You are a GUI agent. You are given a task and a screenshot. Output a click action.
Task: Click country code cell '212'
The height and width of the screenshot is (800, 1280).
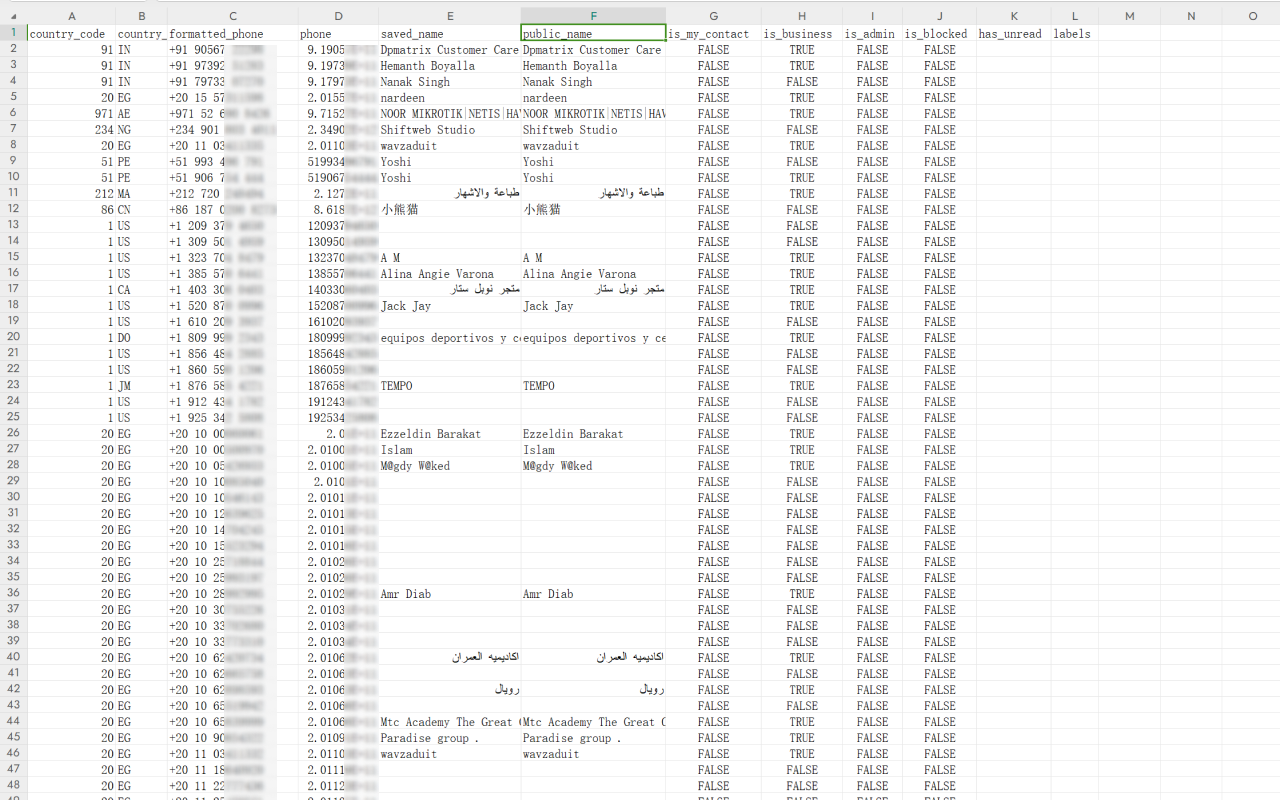(x=71, y=194)
